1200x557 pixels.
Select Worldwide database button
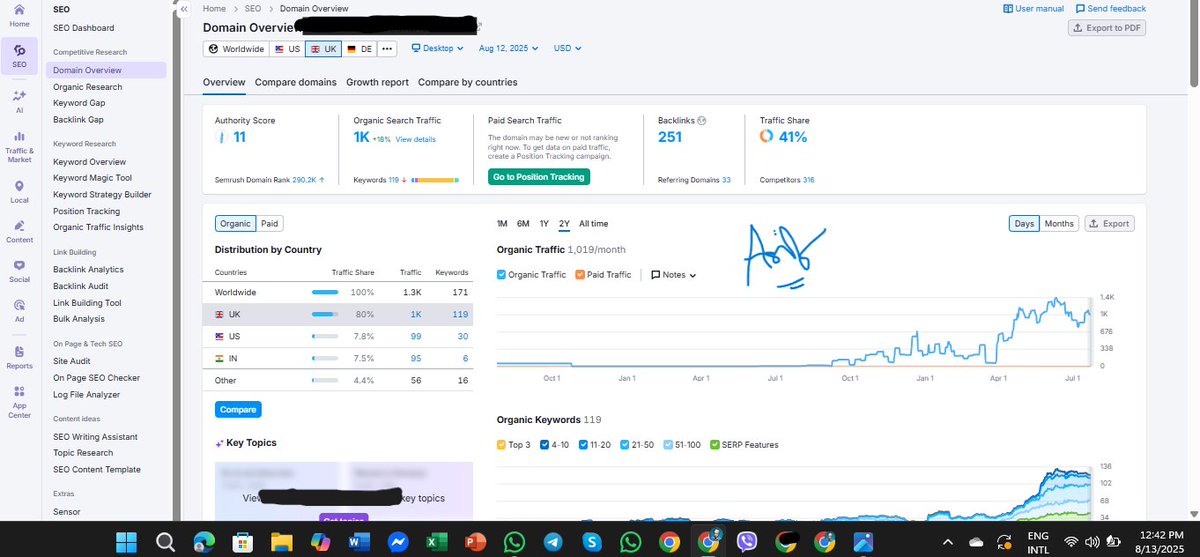(x=236, y=48)
